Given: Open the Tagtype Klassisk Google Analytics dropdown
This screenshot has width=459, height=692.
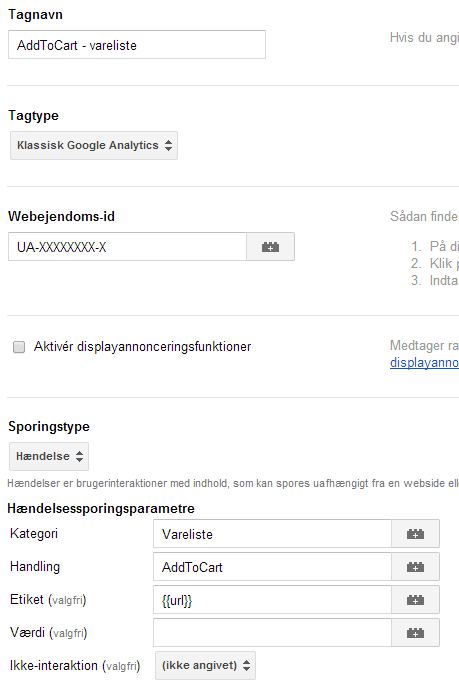Looking at the screenshot, I should point(94,145).
